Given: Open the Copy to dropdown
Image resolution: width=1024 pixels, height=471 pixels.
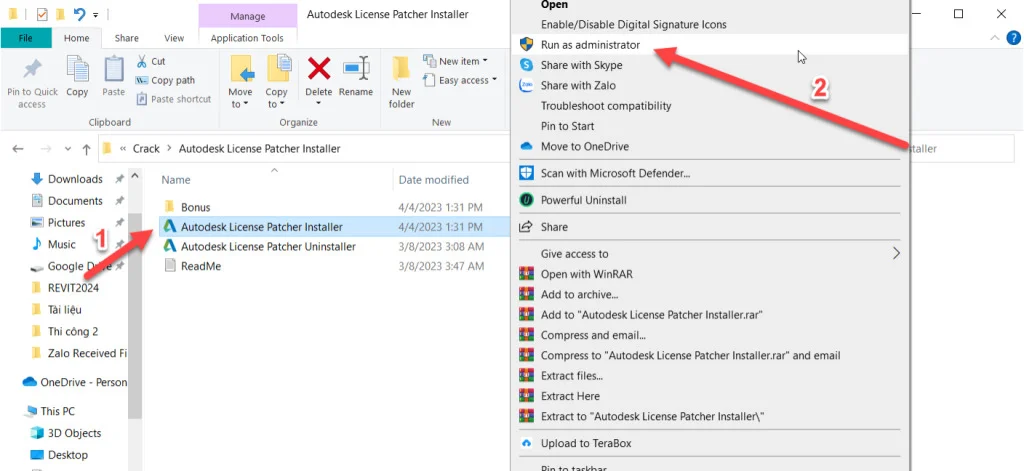Looking at the screenshot, I should [x=276, y=98].
